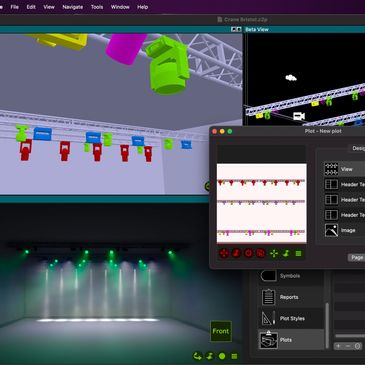The width and height of the screenshot is (365, 365).
Task: Open the Edit menu
Action: click(x=31, y=7)
